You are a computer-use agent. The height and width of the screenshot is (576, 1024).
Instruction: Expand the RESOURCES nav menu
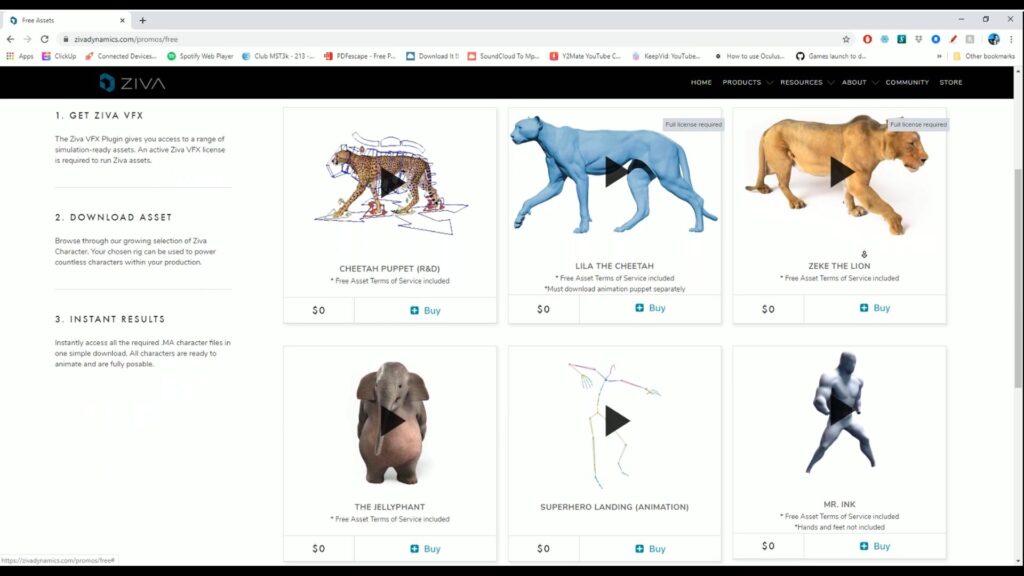point(807,82)
